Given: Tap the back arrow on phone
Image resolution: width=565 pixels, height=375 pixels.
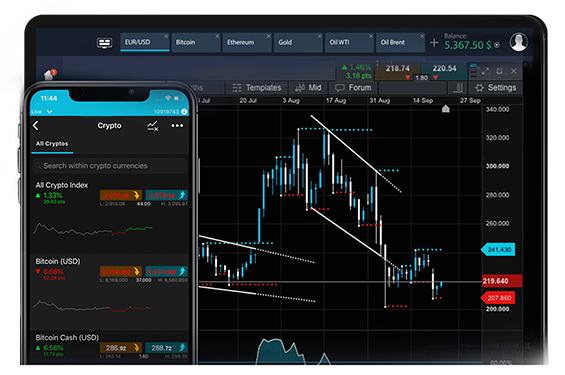Looking at the screenshot, I should click(35, 126).
